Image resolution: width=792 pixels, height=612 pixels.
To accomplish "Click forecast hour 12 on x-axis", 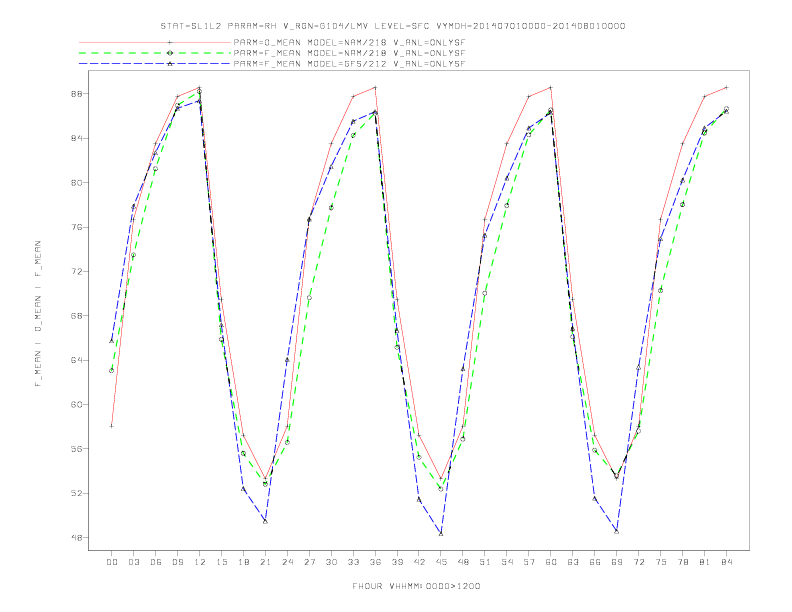I will click(x=200, y=562).
